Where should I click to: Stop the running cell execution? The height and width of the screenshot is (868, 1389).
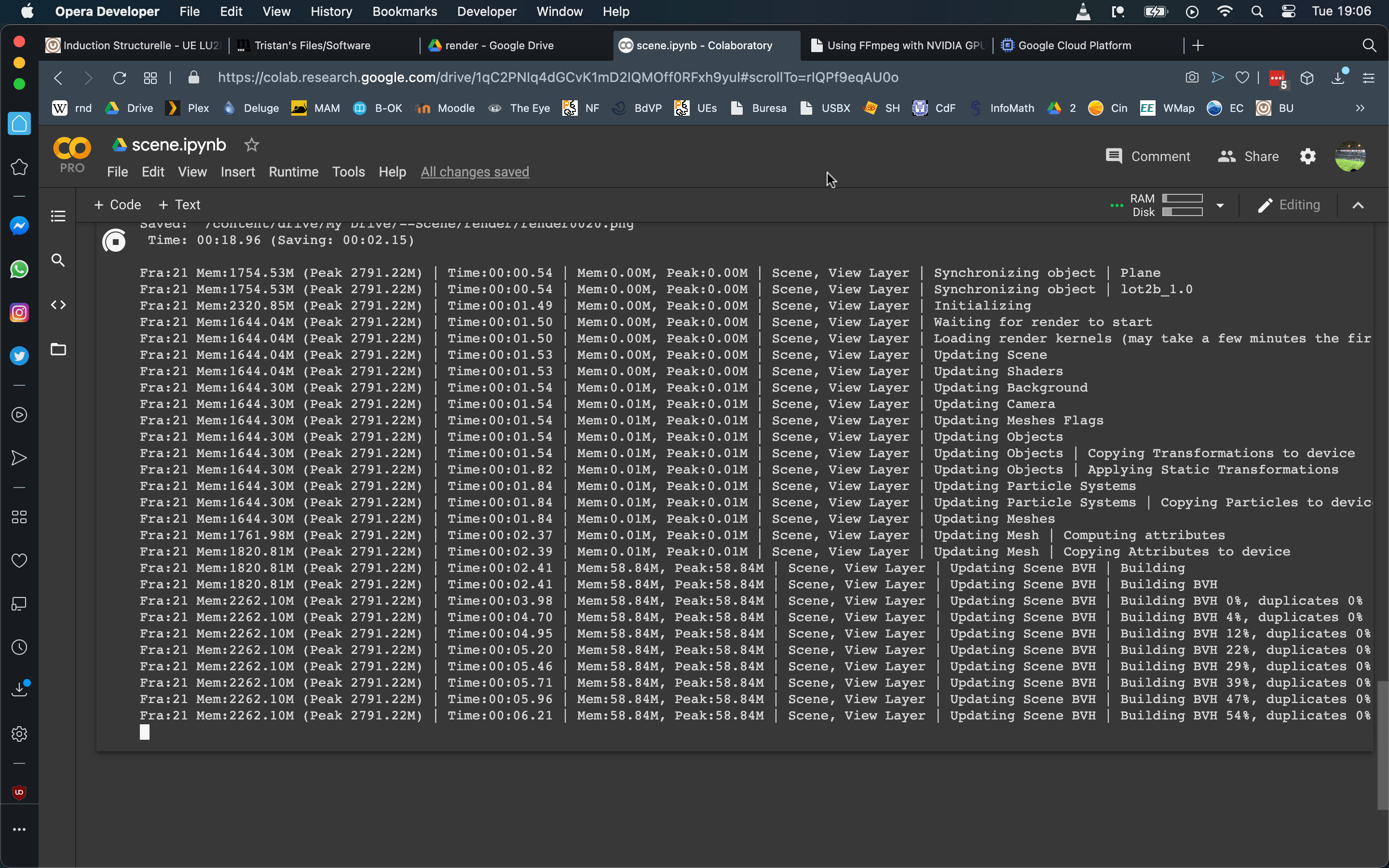[x=114, y=241]
